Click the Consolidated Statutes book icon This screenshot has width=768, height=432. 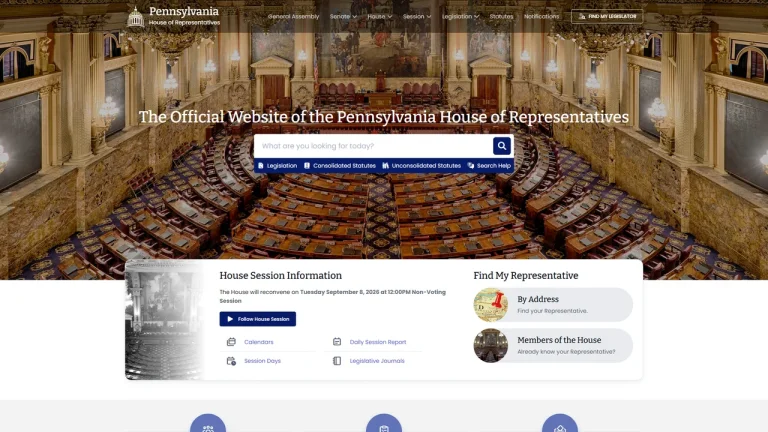point(307,166)
